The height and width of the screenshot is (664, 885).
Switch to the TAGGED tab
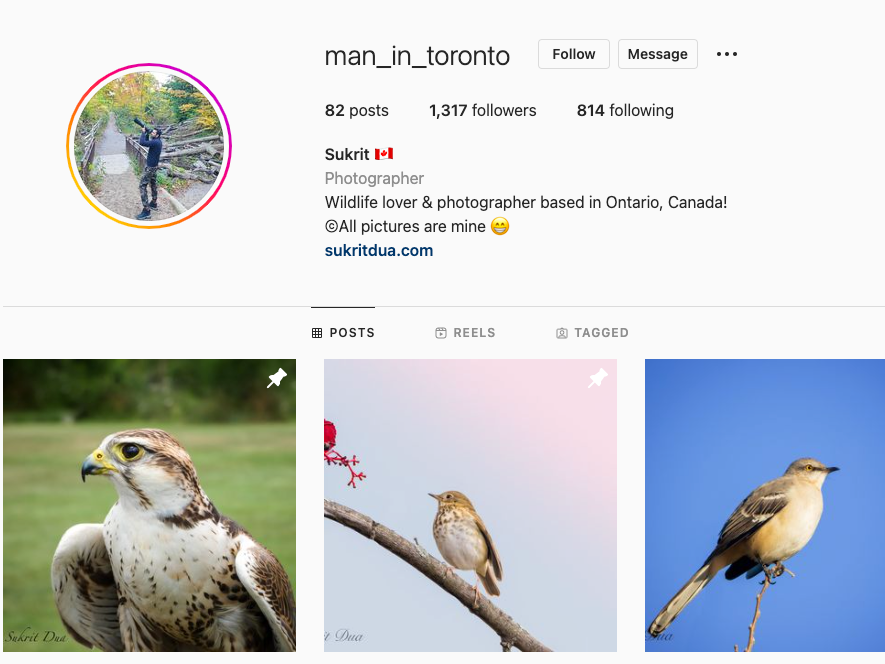592,333
